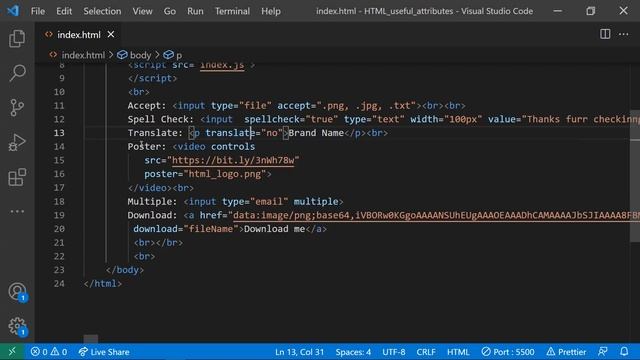640x360 pixels.
Task: Click the closing </html> tag
Action: [x=102, y=284]
